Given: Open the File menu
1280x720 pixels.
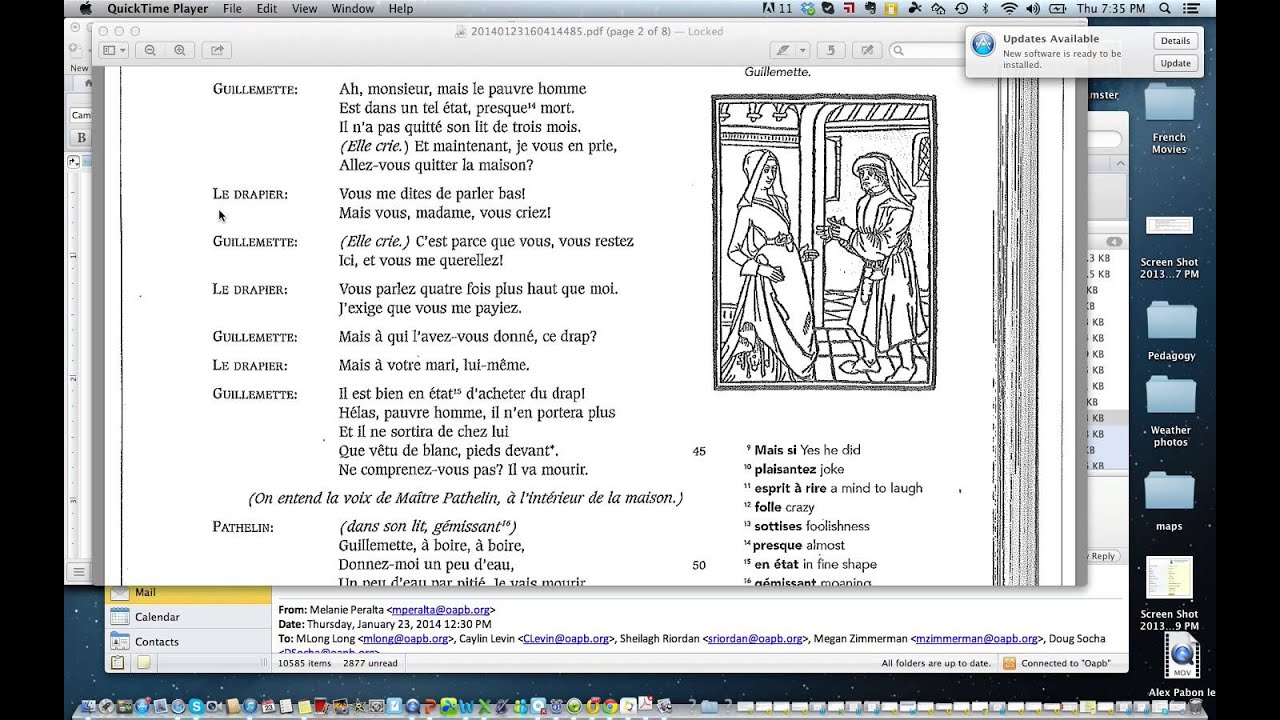Looking at the screenshot, I should click(x=232, y=8).
